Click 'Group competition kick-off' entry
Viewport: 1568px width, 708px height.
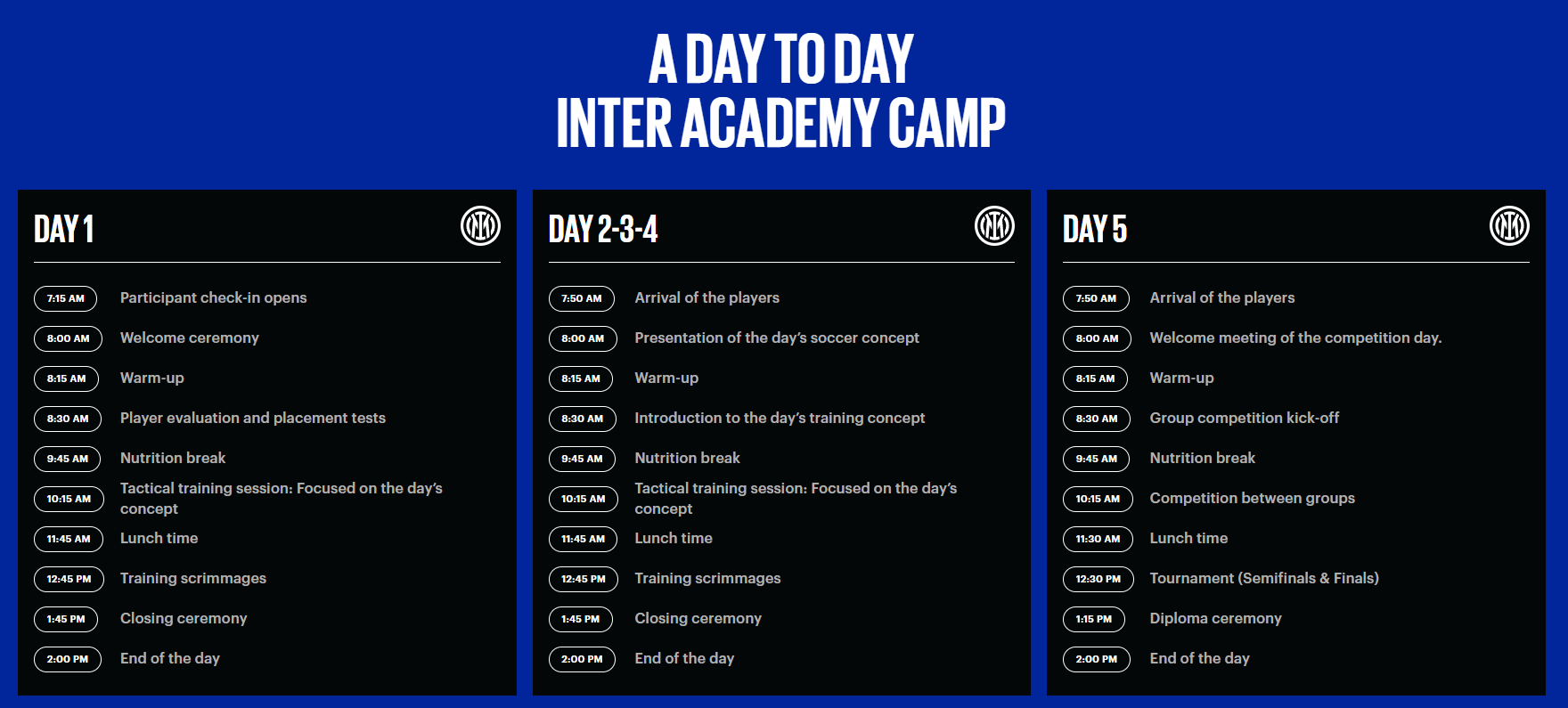pos(1244,418)
